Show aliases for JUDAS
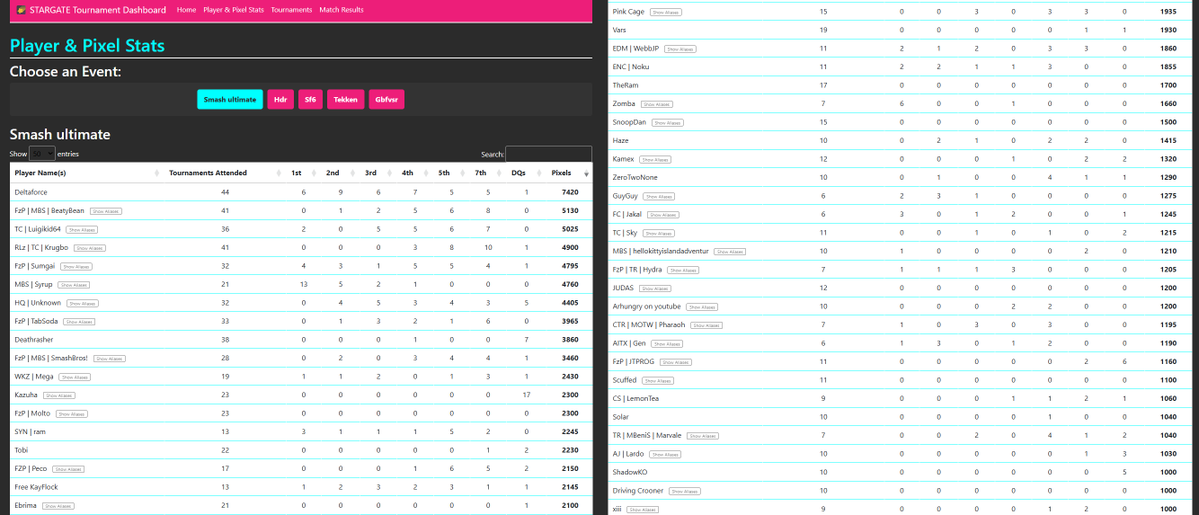The width and height of the screenshot is (1199, 515). point(655,288)
